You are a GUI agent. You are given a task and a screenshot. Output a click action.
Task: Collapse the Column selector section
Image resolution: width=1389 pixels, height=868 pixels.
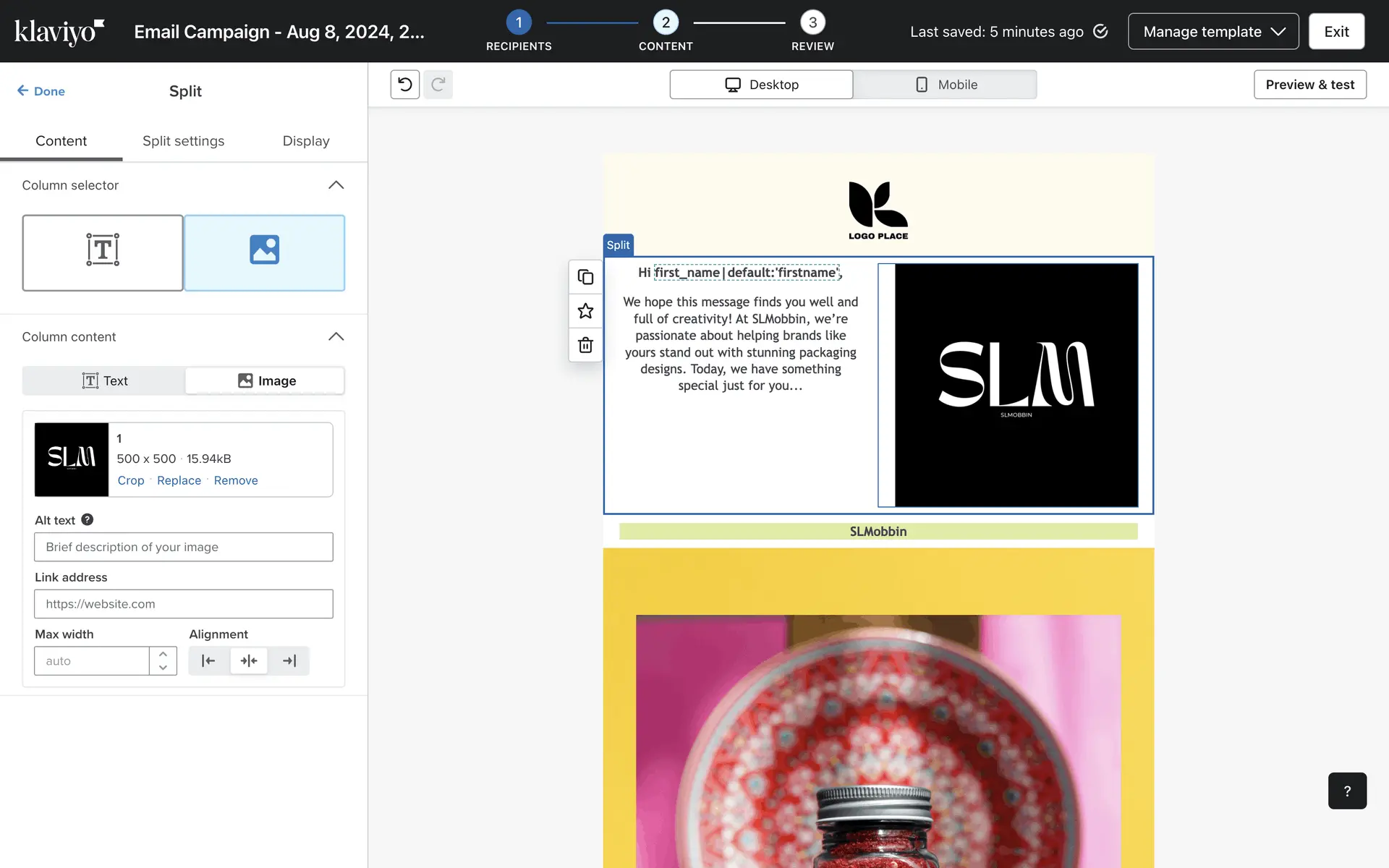[336, 185]
